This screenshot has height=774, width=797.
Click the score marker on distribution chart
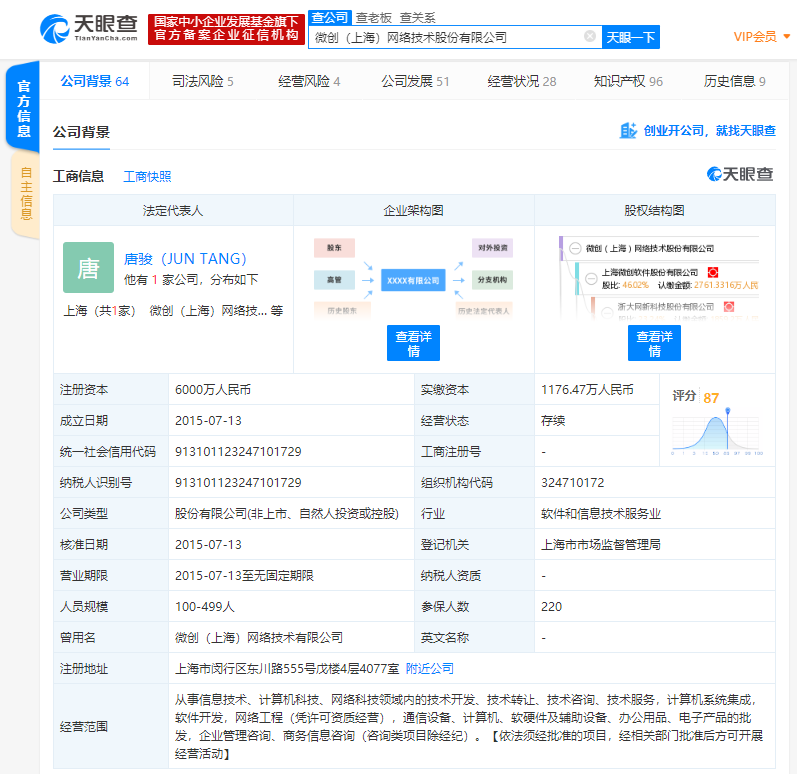tap(728, 411)
